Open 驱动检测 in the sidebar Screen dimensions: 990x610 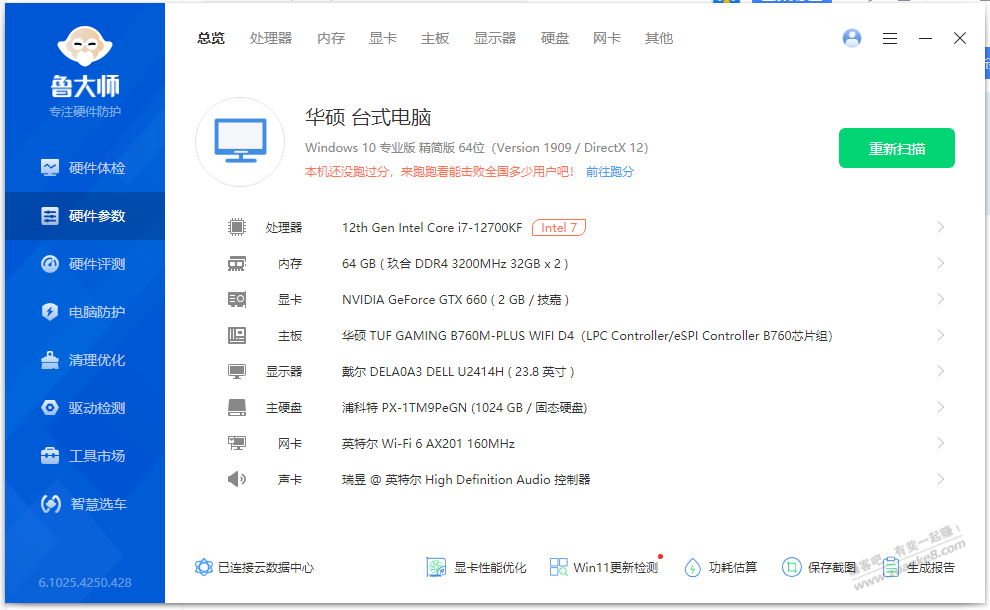coord(84,408)
